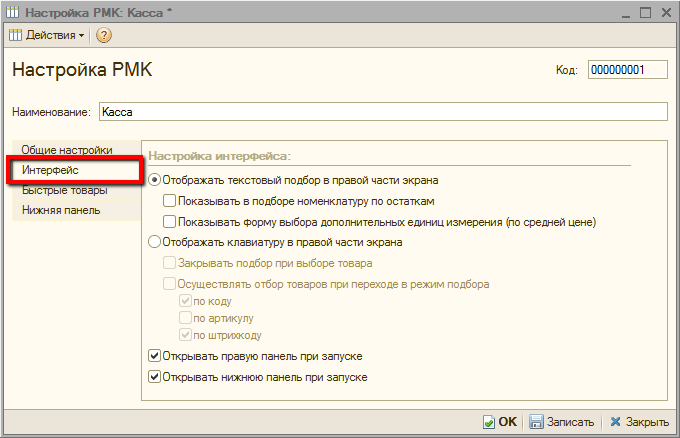Viewport: 680px width, 438px height.
Task: Maximize the Настройка РМК window
Action: [643, 12]
